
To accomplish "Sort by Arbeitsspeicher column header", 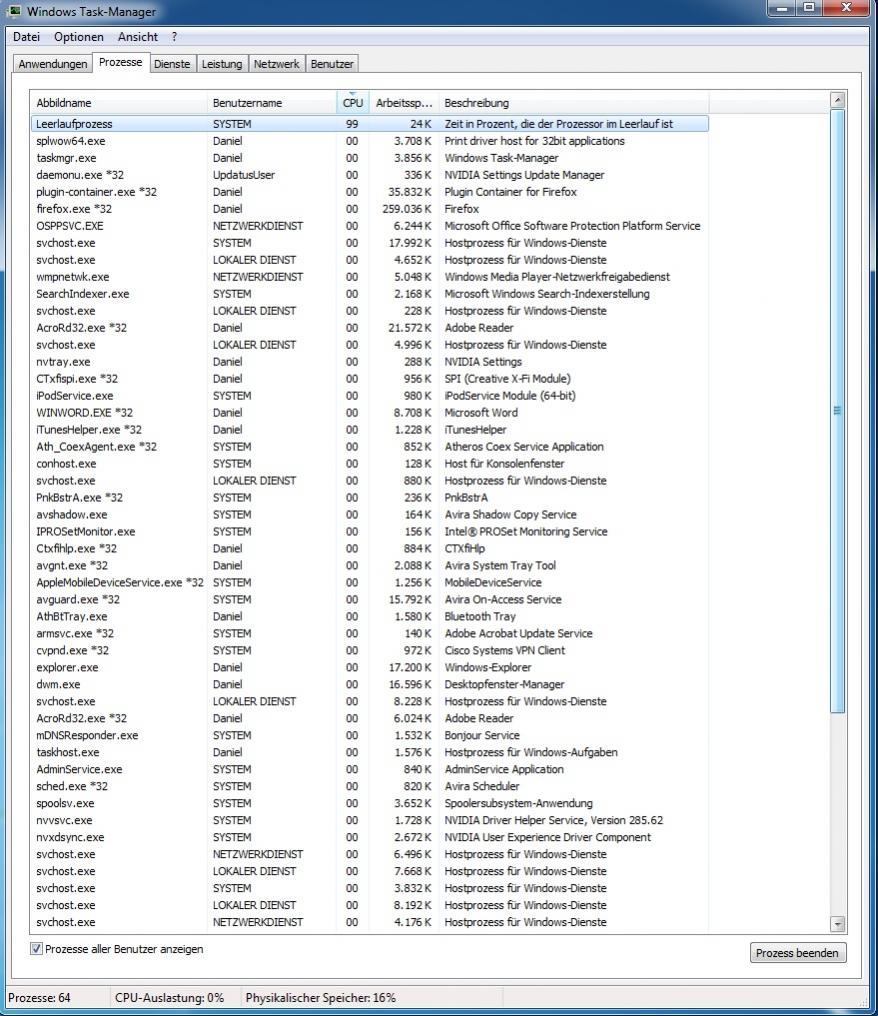I will coord(404,102).
